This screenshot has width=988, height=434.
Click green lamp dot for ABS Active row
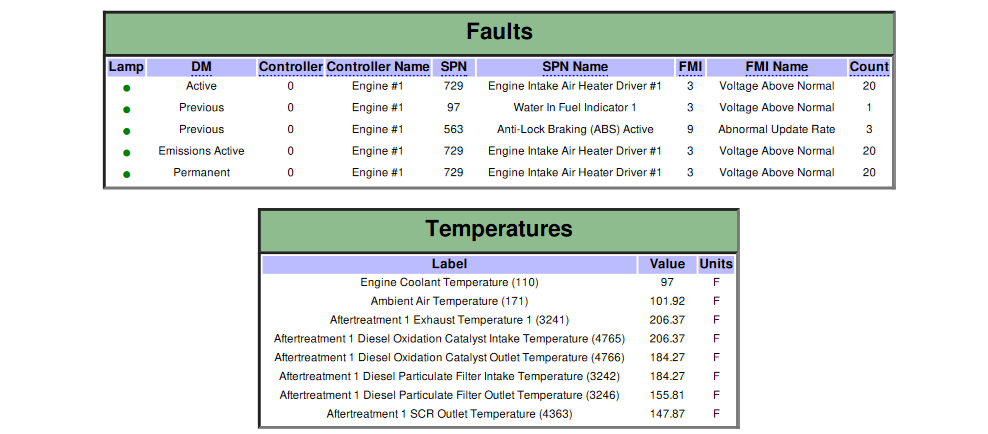(127, 131)
